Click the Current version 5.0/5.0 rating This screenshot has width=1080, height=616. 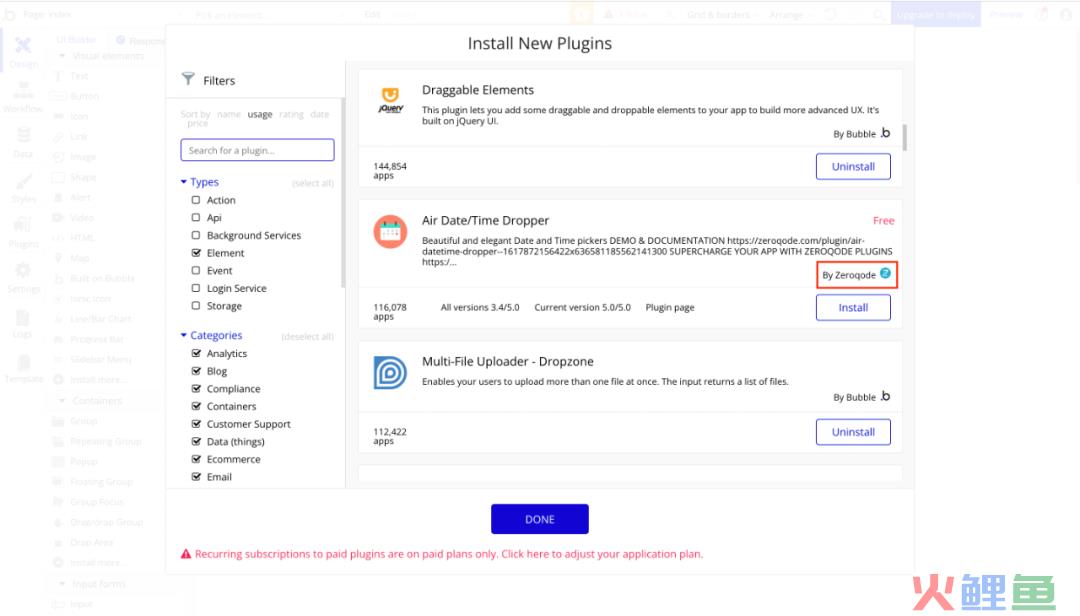(582, 307)
